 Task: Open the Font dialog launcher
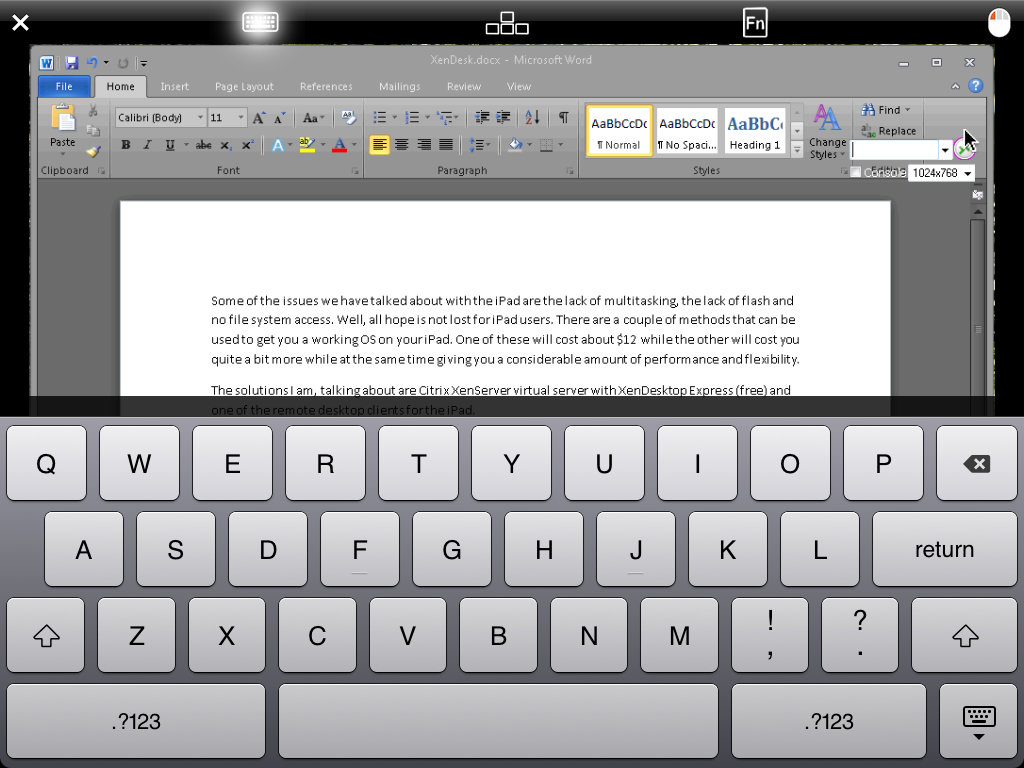click(x=355, y=171)
